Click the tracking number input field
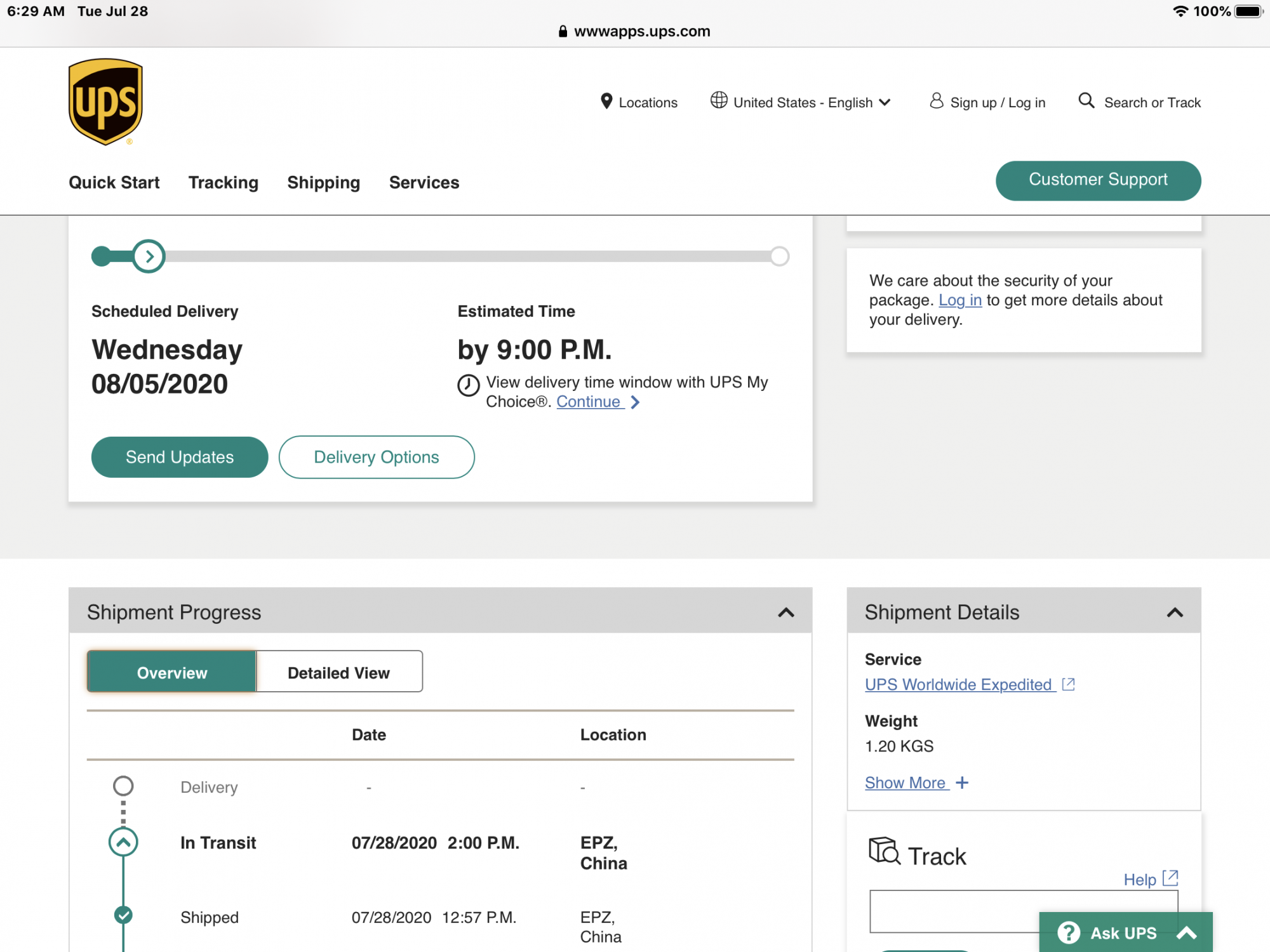 [x=1024, y=911]
